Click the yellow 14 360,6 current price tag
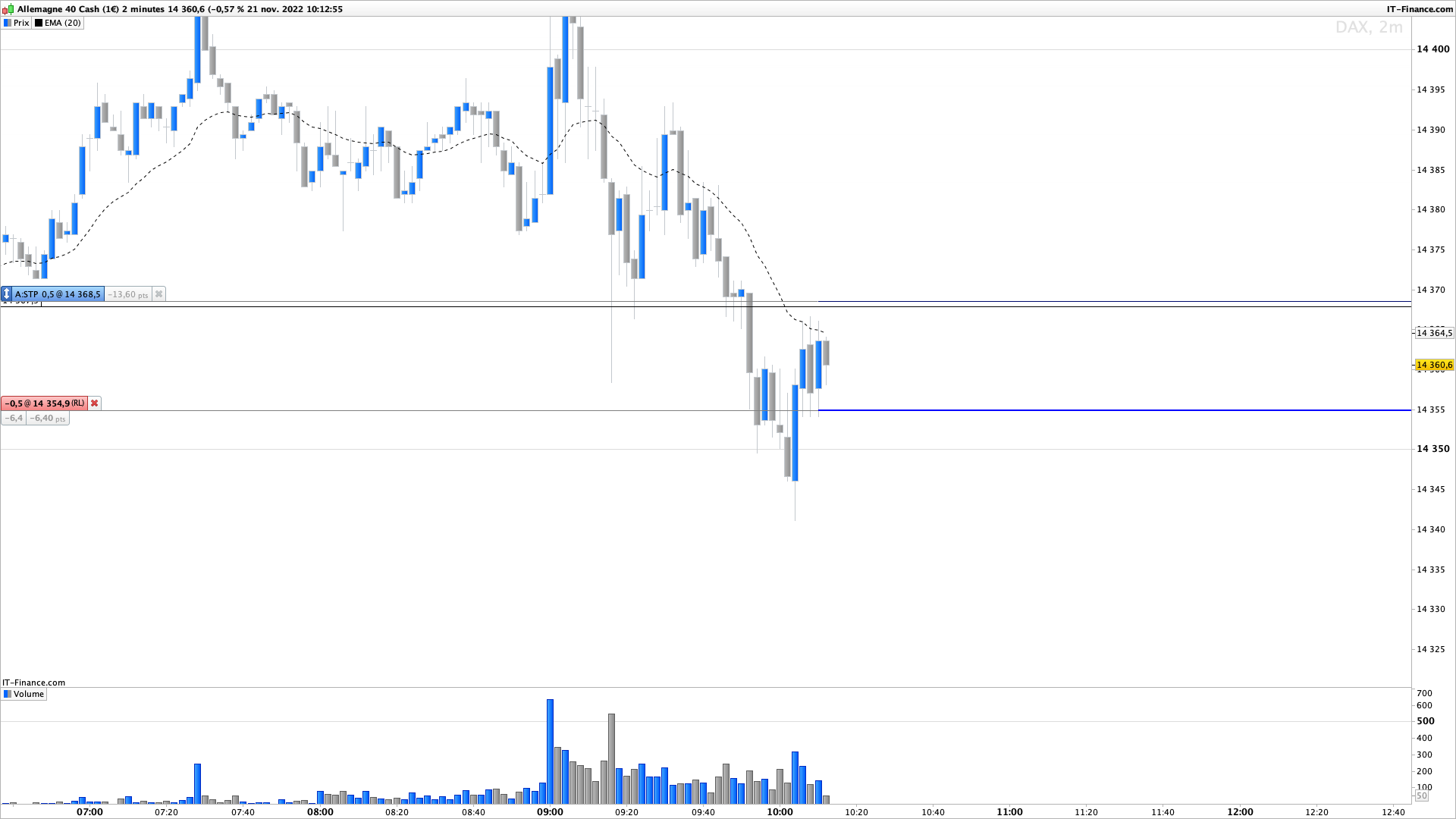The width and height of the screenshot is (1456, 819). [x=1434, y=366]
